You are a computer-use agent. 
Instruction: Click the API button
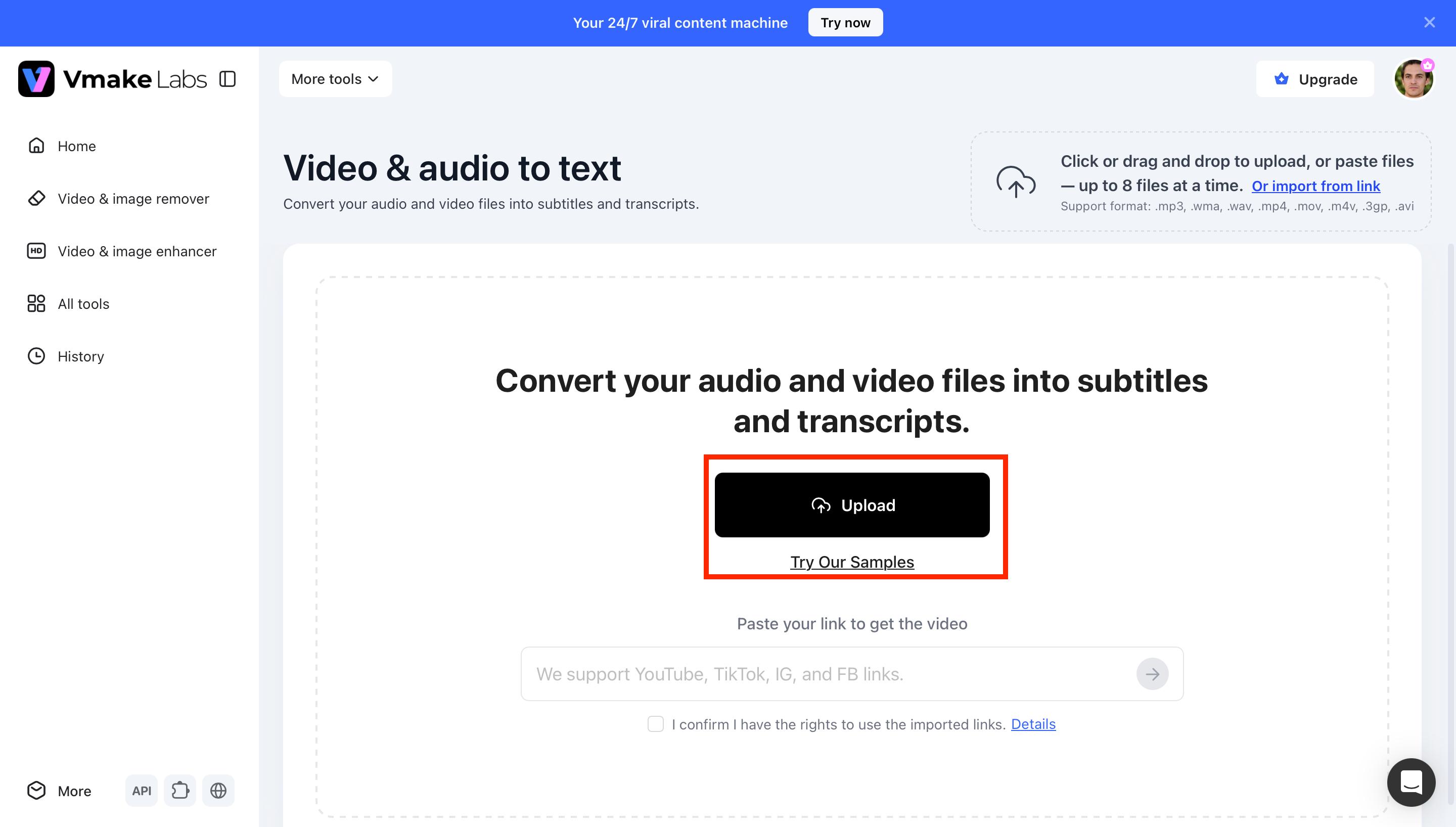coord(142,791)
